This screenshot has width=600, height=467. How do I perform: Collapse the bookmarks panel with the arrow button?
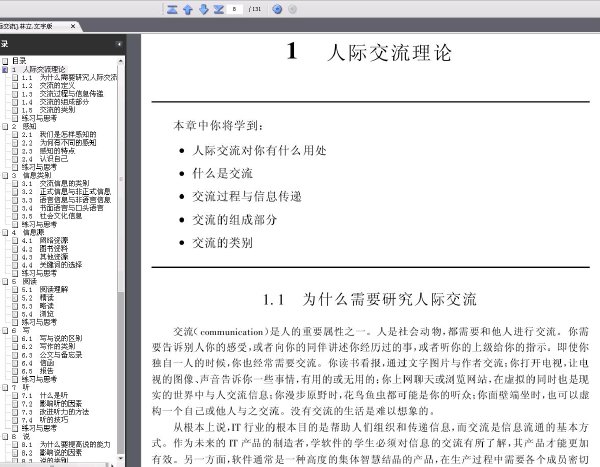(x=119, y=44)
